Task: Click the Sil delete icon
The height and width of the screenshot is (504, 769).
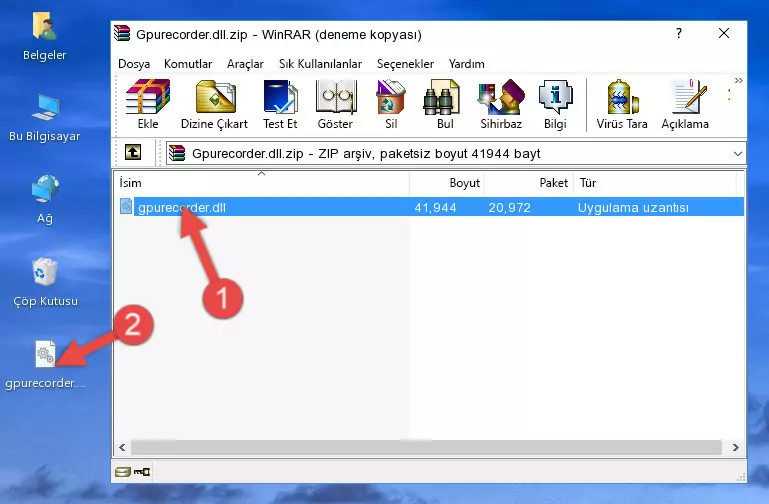Action: (391, 104)
